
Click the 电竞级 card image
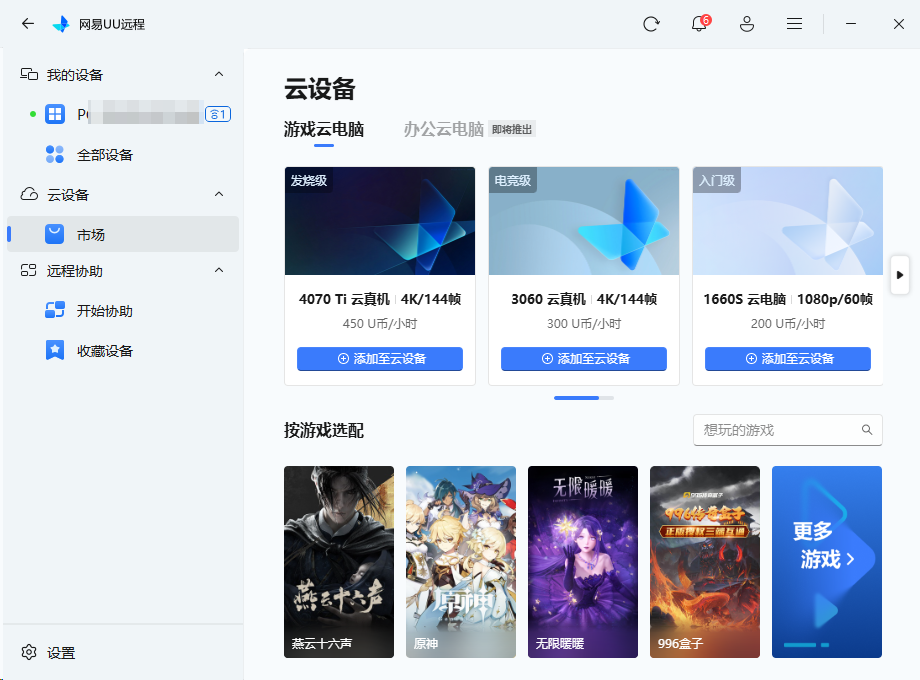pyautogui.click(x=584, y=221)
